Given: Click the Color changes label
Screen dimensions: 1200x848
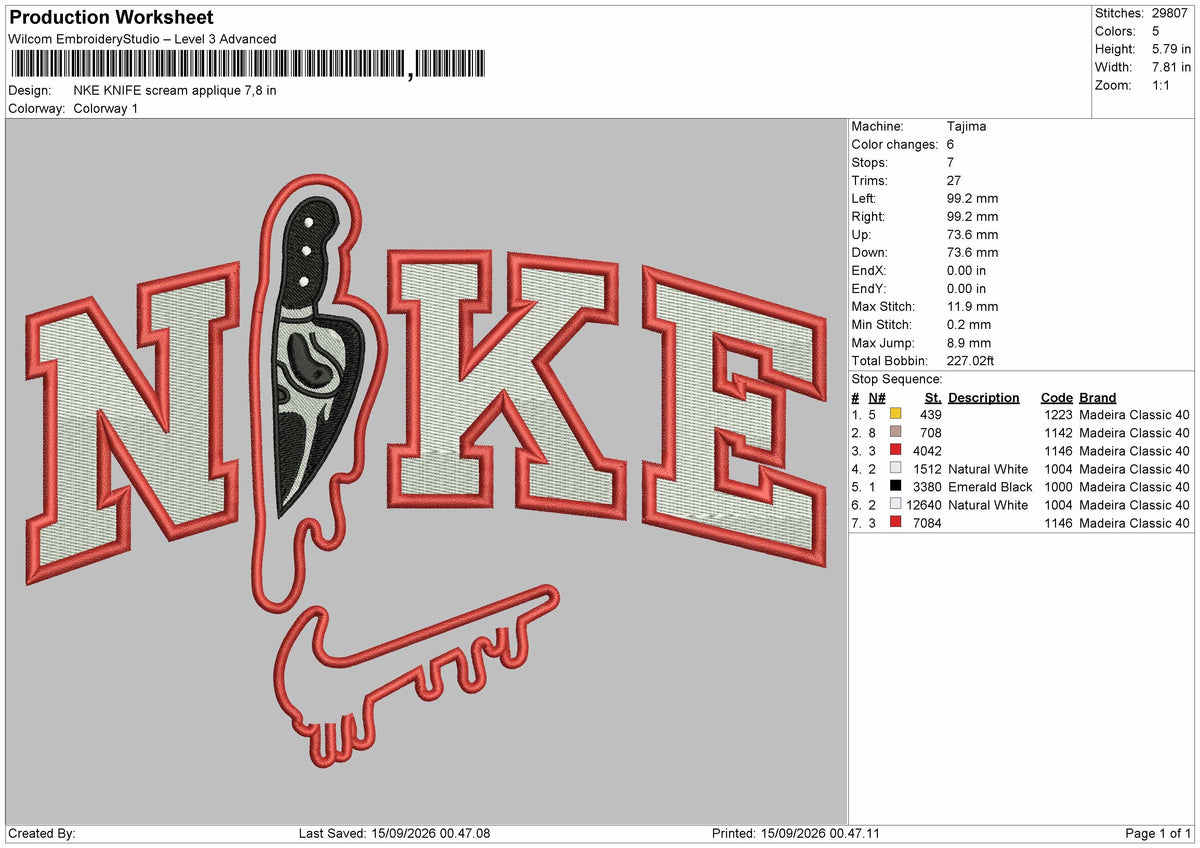Looking at the screenshot, I should pos(895,144).
